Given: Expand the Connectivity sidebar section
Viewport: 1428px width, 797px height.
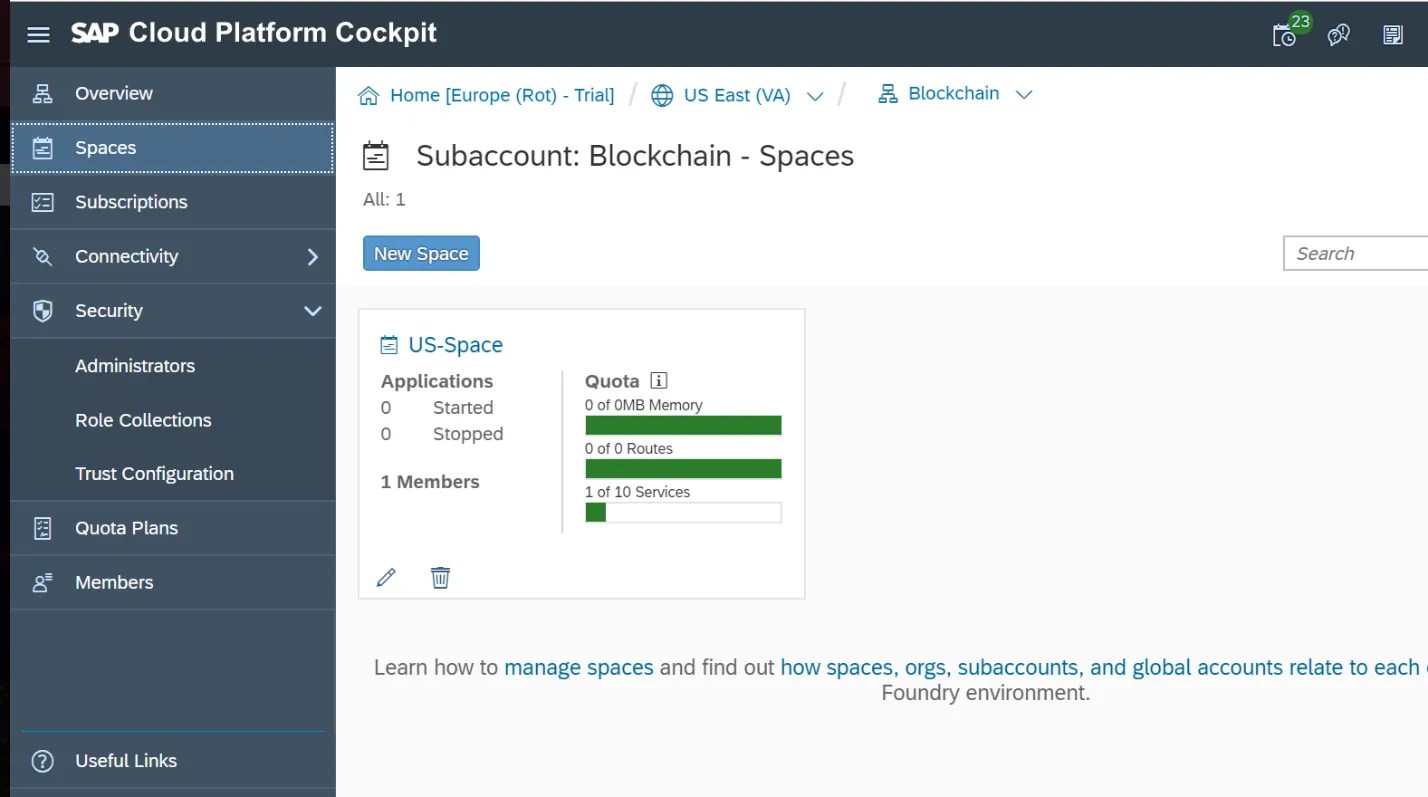Looking at the screenshot, I should click(315, 256).
